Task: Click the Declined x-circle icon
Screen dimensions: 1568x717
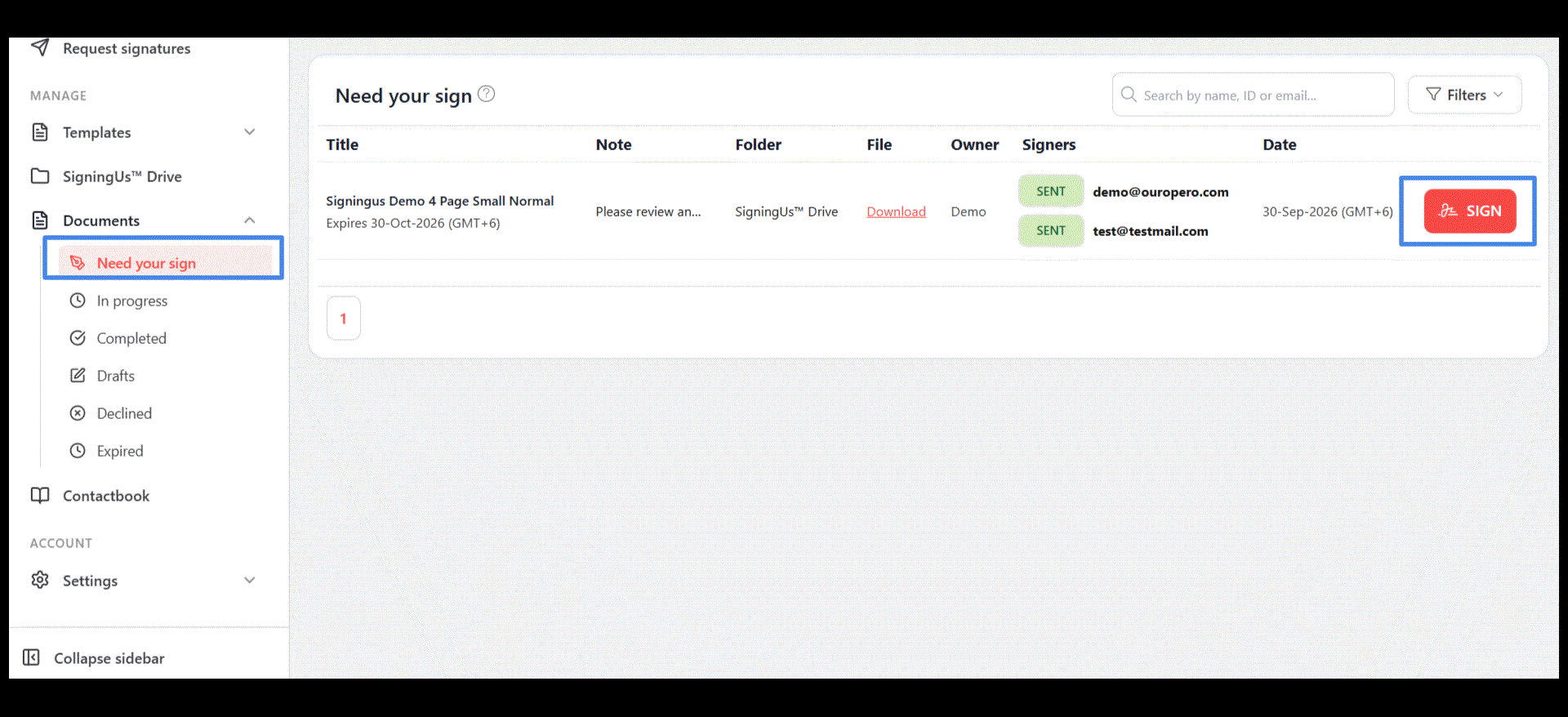Action: pyautogui.click(x=78, y=413)
